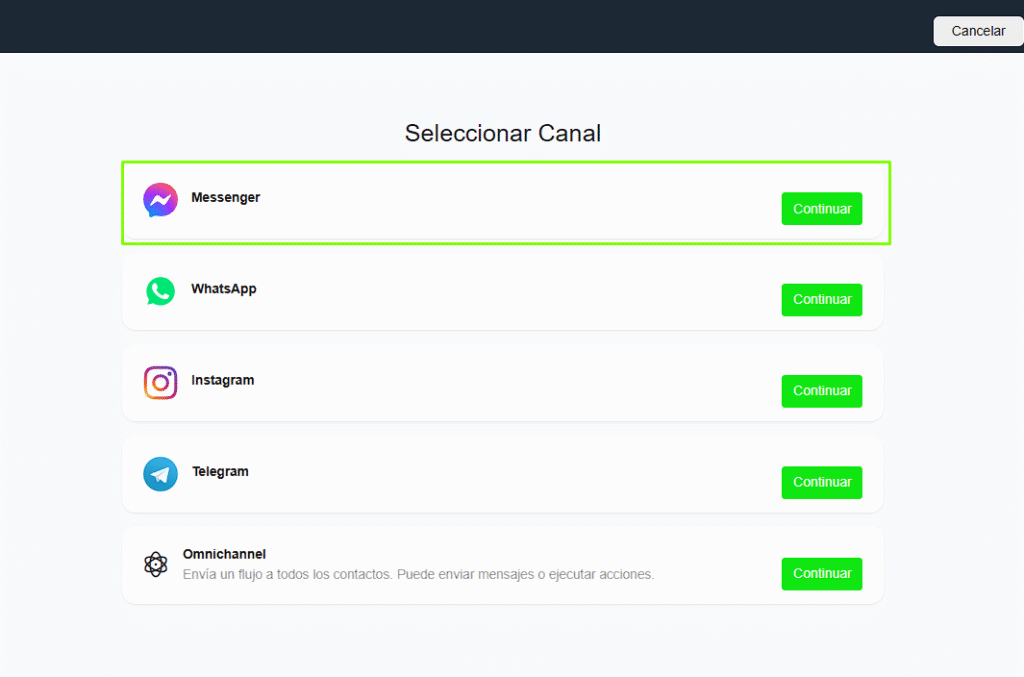Click the Telegram icon
1024x677 pixels.
[160, 474]
